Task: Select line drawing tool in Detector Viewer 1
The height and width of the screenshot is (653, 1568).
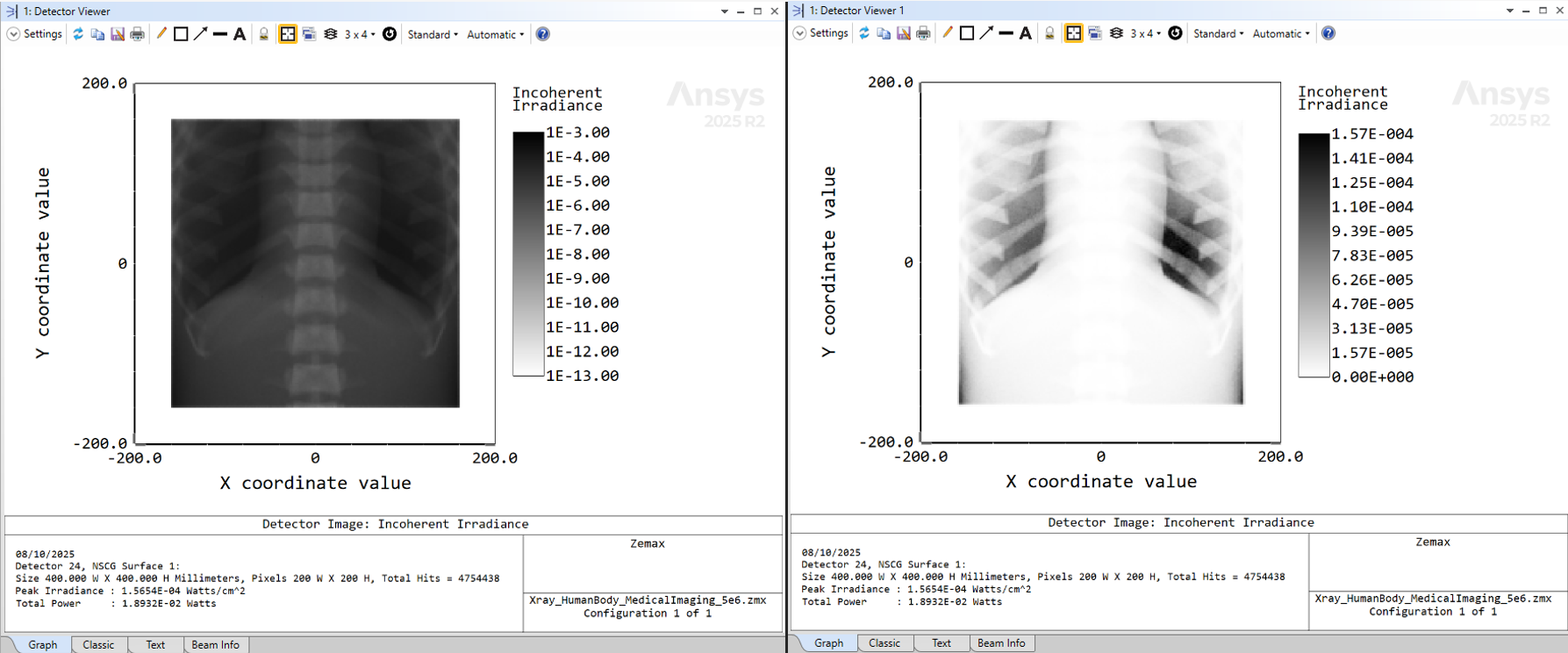Action: click(1006, 33)
